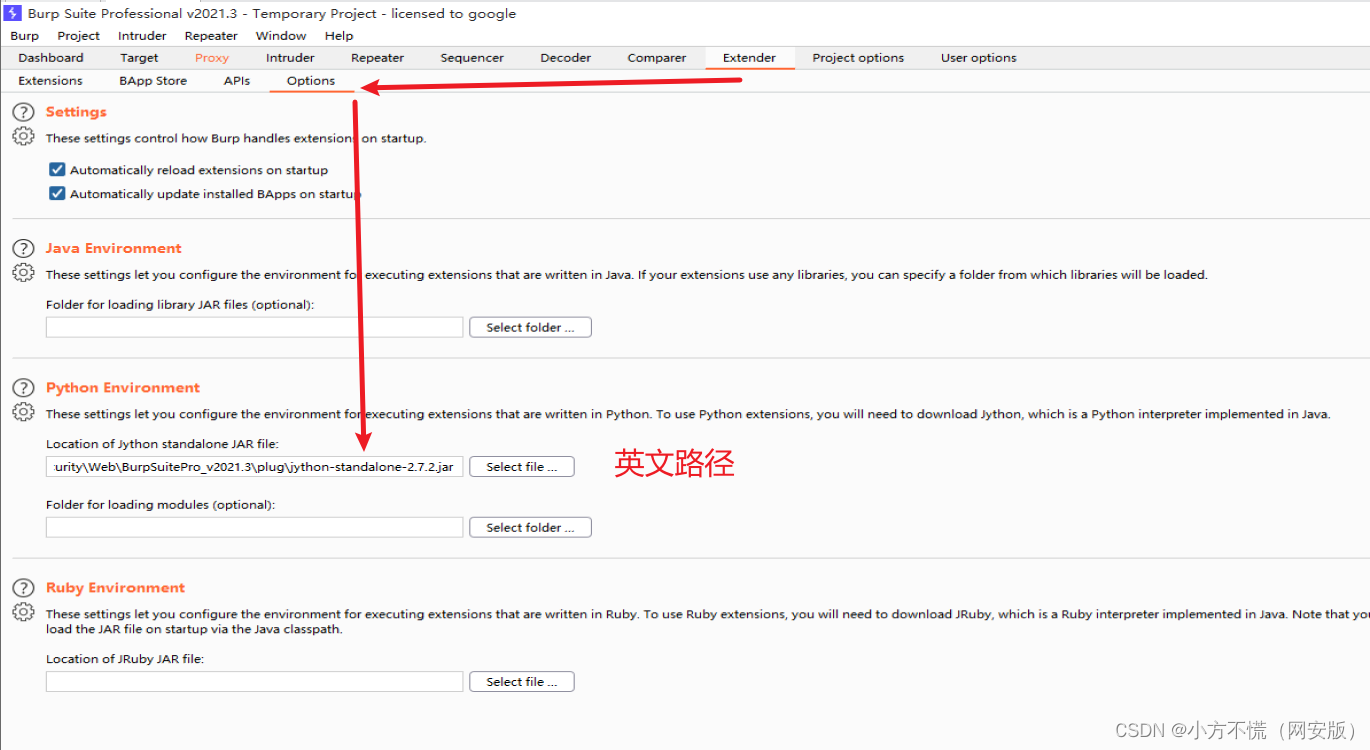Focus the Jython standalone JAR location field

(255, 467)
